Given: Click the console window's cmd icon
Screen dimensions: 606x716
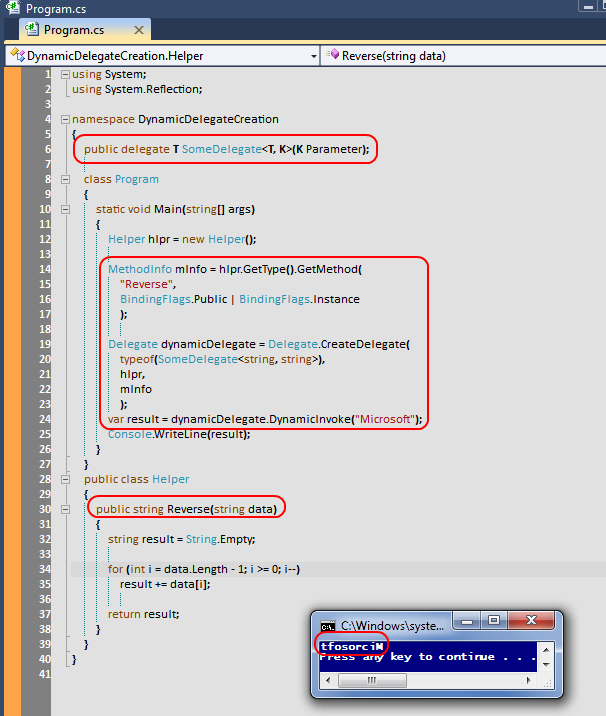Looking at the screenshot, I should (x=325, y=623).
